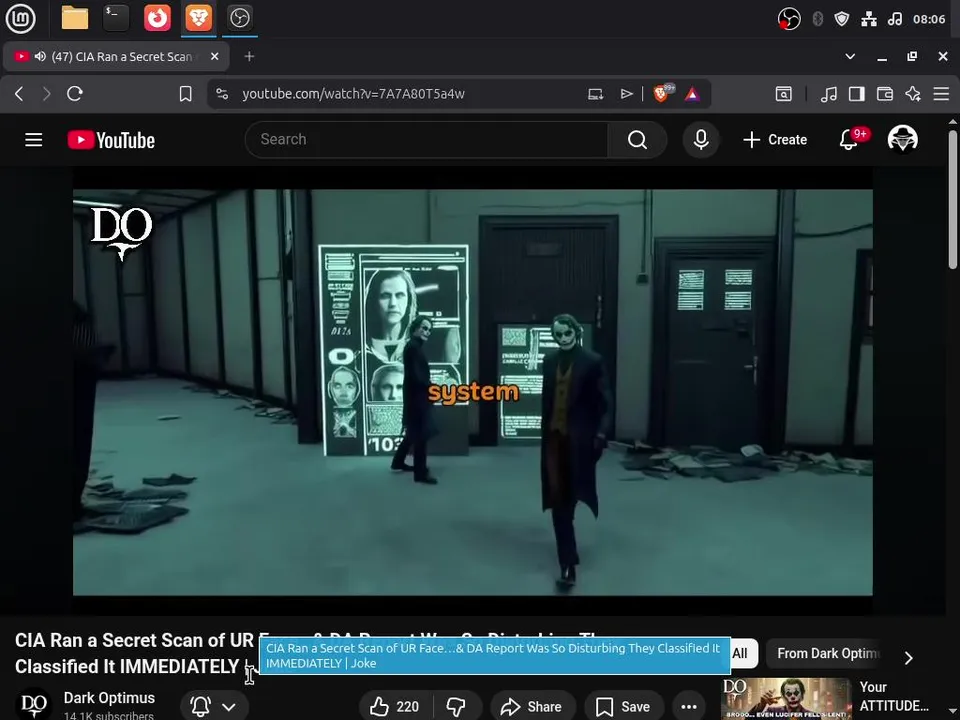Open the Brave Wallet icon
960x720 pixels.
click(x=885, y=94)
